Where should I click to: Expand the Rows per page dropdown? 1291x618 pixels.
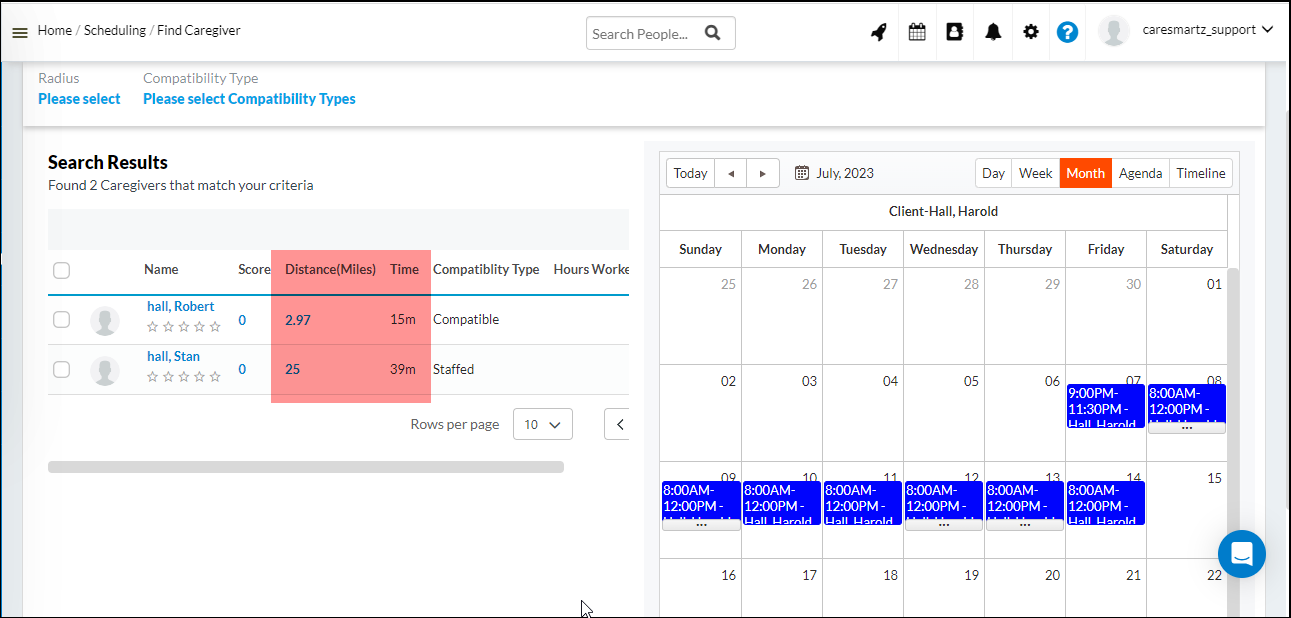542,424
